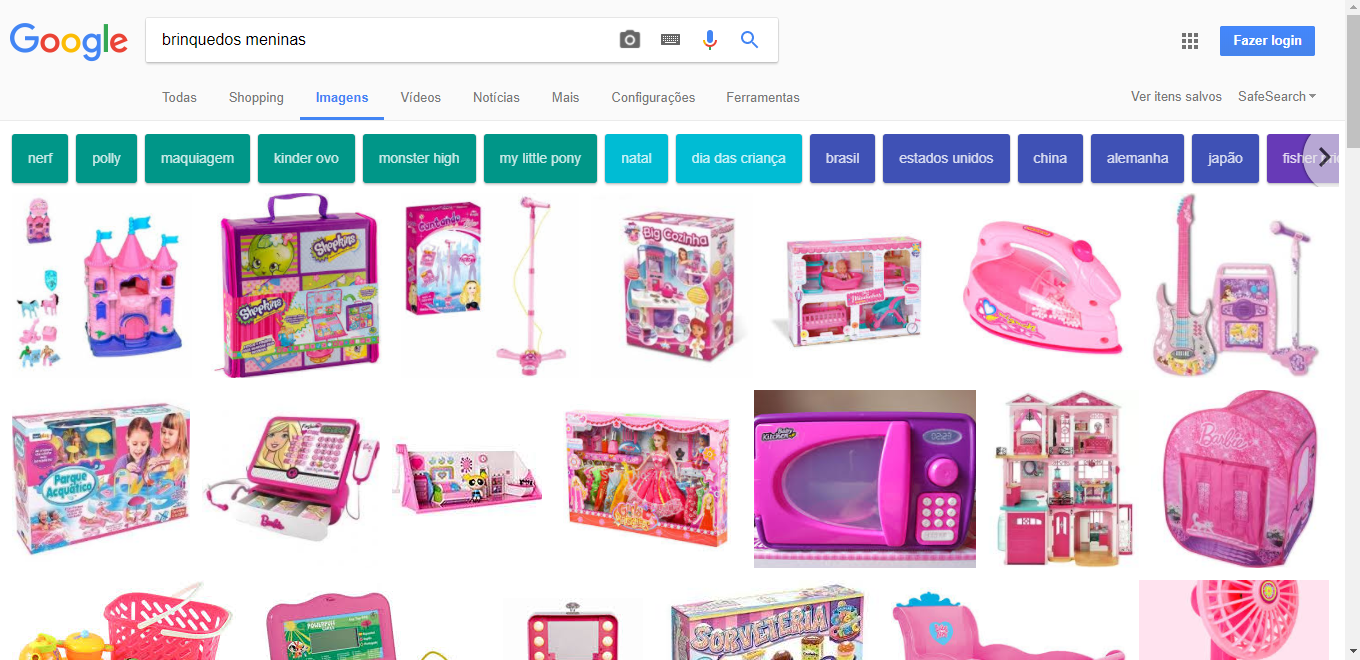Show more filter chips with the right arrow
This screenshot has width=1360, height=660.
point(1324,157)
